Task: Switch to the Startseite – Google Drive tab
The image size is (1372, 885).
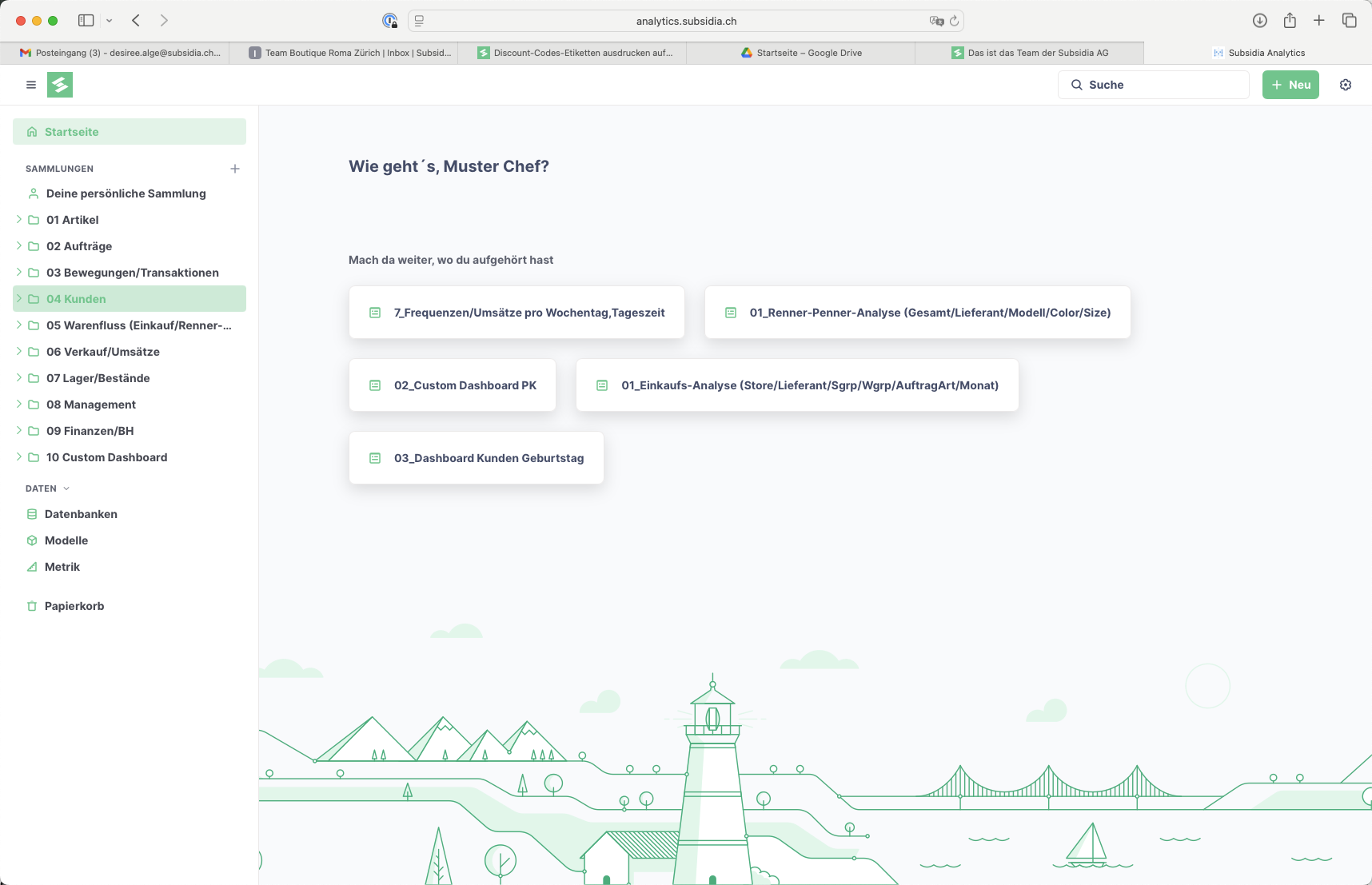Action: point(800,53)
